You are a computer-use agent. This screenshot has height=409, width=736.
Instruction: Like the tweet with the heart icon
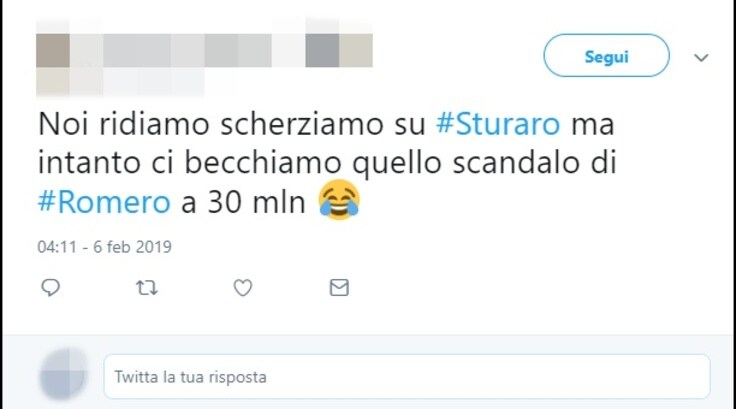coord(243,287)
